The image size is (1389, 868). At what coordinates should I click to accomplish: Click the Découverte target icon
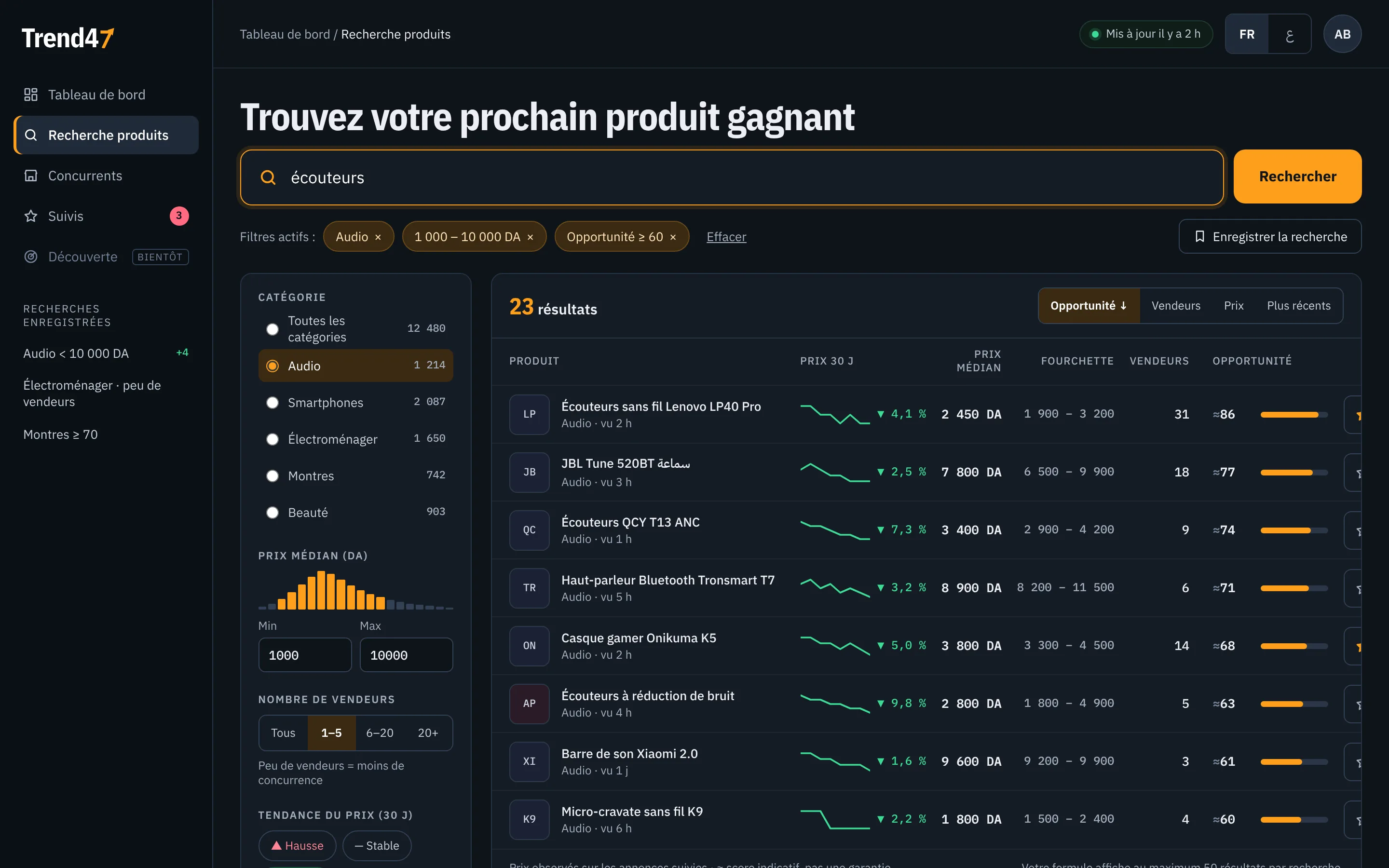click(31, 257)
